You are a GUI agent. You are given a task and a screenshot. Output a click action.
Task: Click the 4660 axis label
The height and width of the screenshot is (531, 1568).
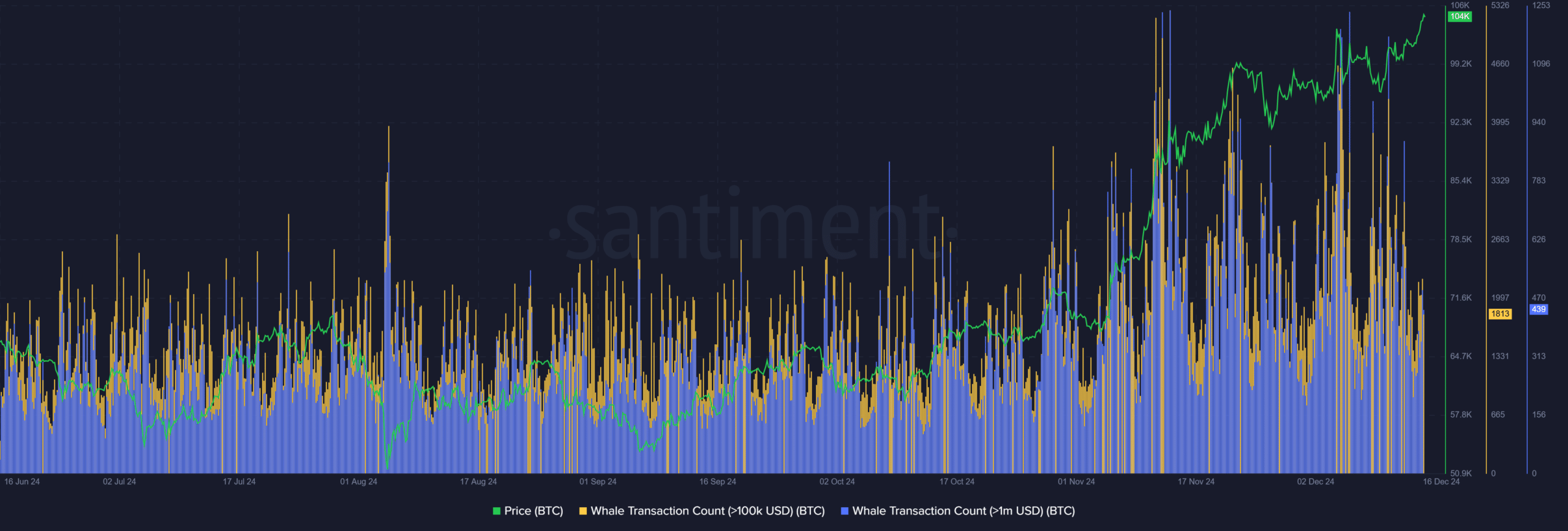1500,64
